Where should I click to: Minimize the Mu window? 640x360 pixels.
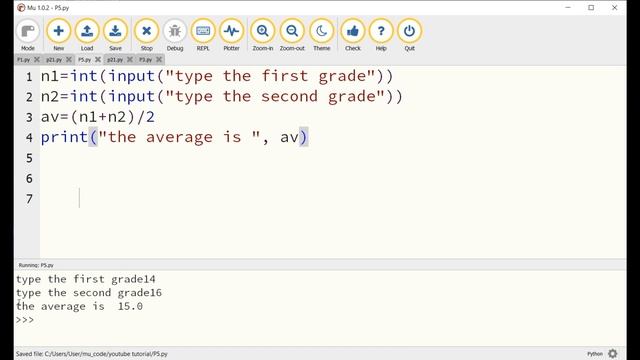tap(568, 7)
